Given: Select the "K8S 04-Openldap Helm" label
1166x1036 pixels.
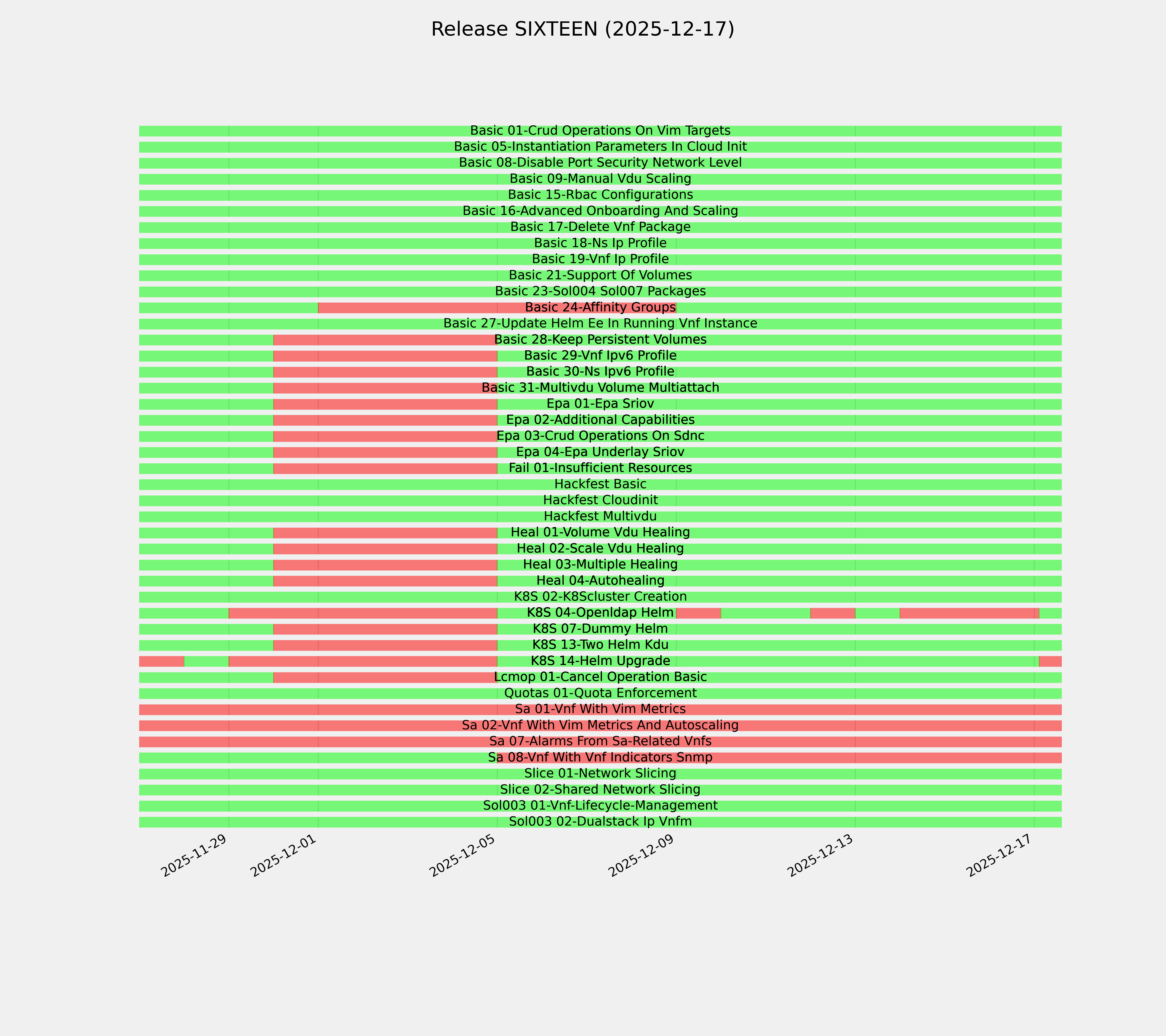Looking at the screenshot, I should [x=600, y=613].
